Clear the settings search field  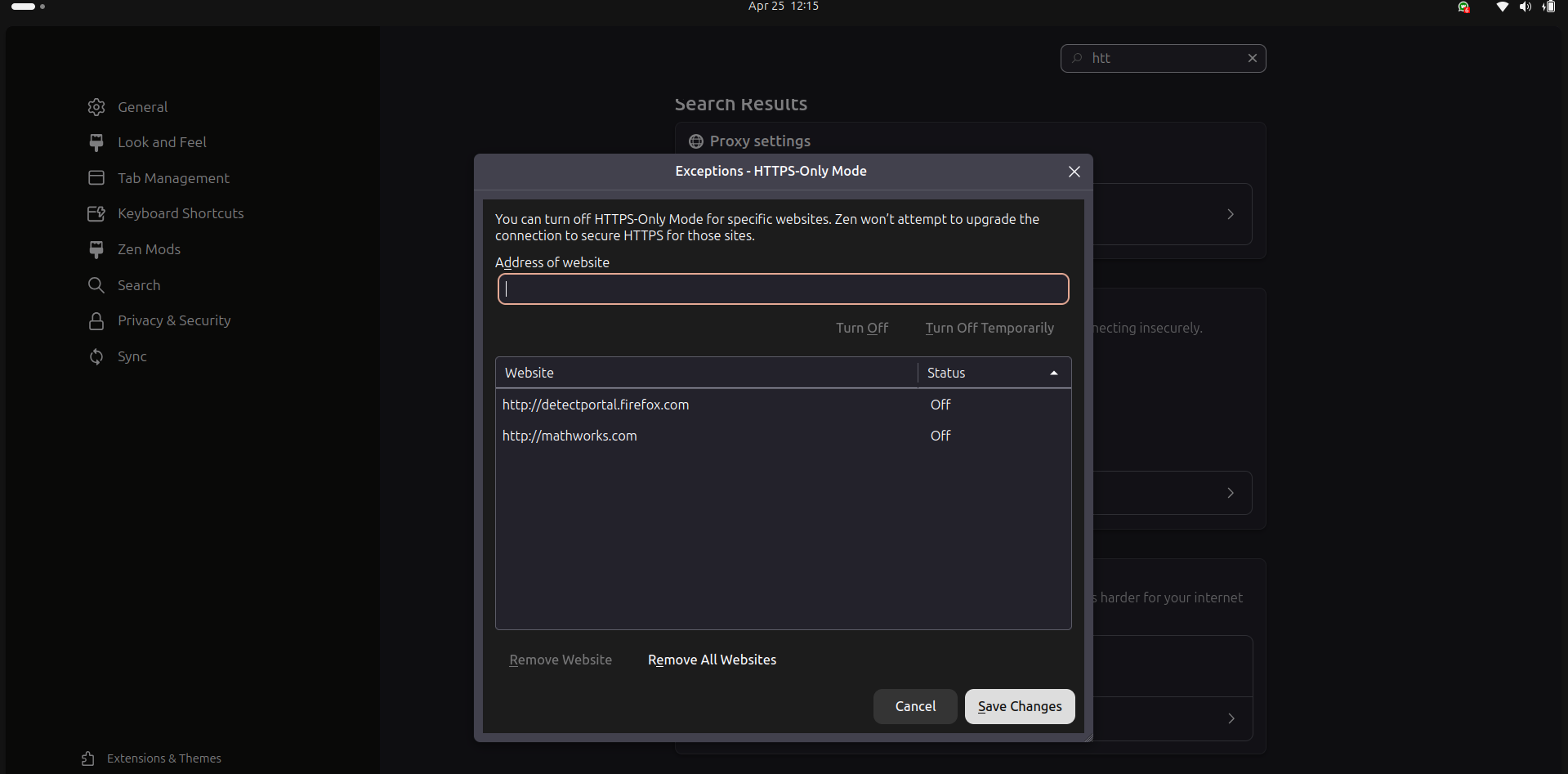[1252, 58]
